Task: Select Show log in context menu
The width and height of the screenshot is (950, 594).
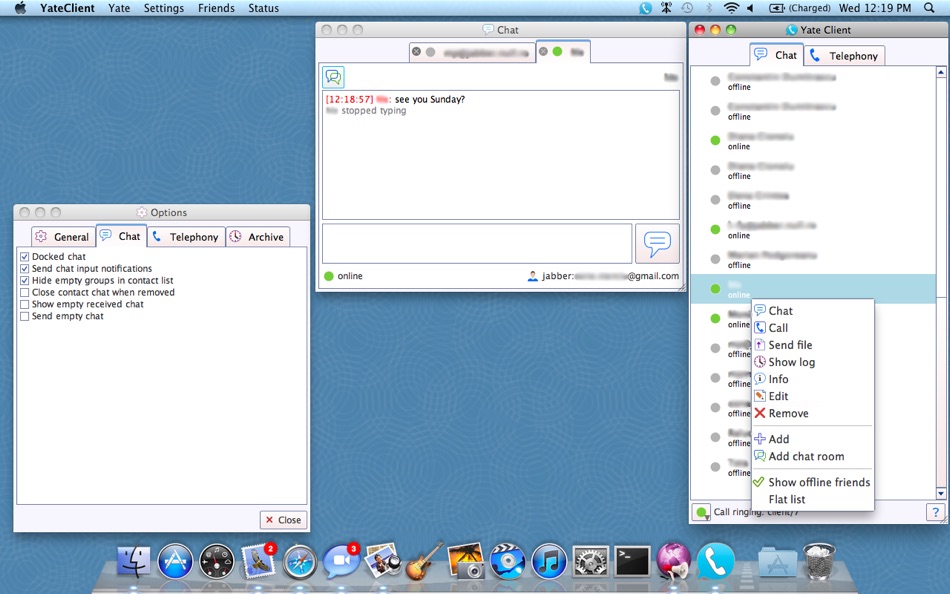Action: pos(812,362)
